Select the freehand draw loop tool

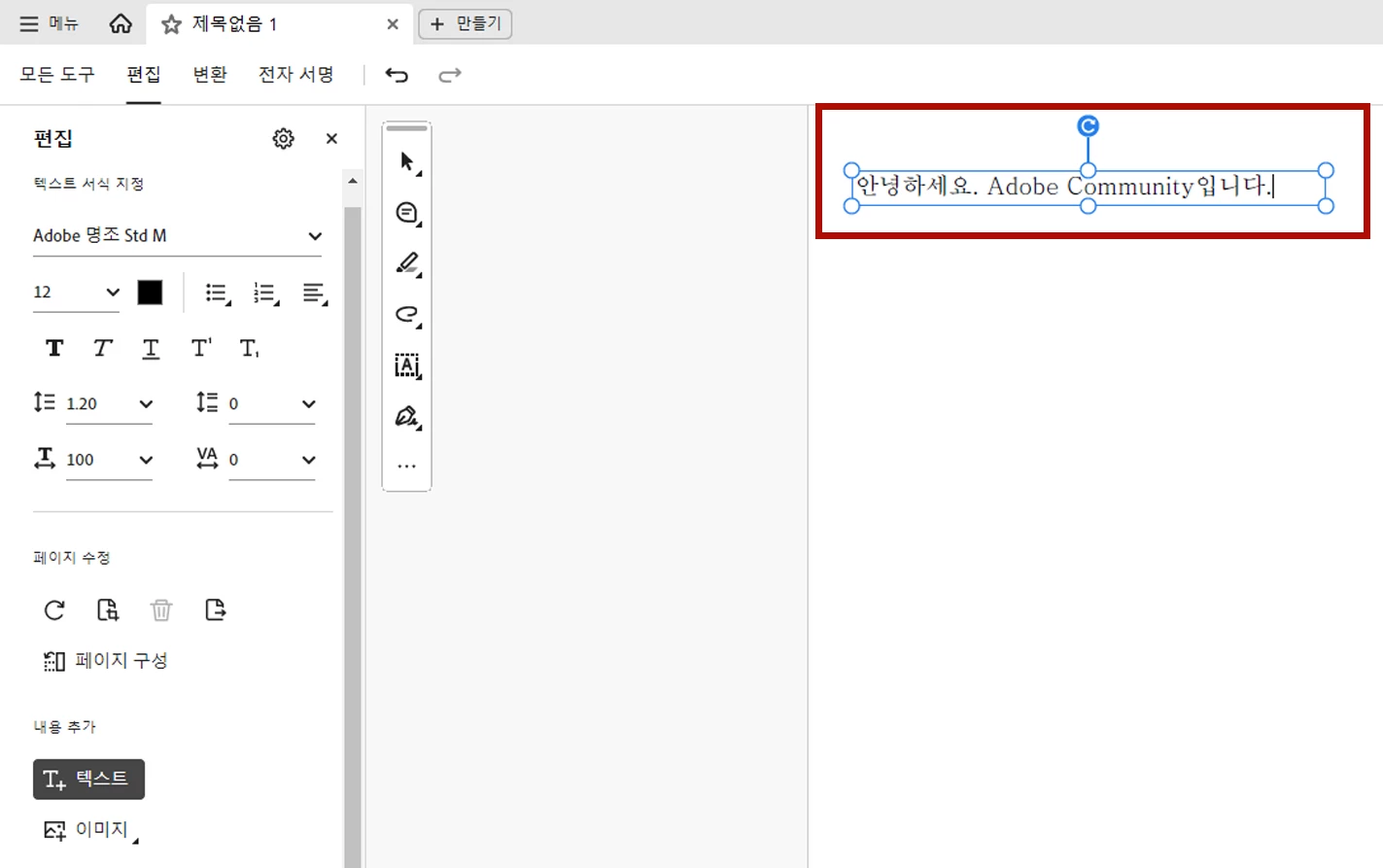407,315
